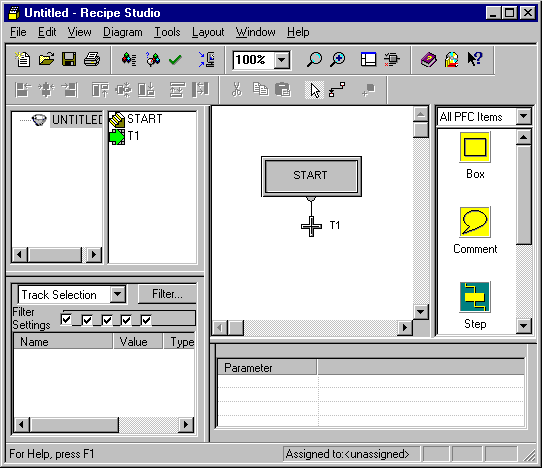Open a file with the folder icon
542x468 pixels.
(46, 59)
